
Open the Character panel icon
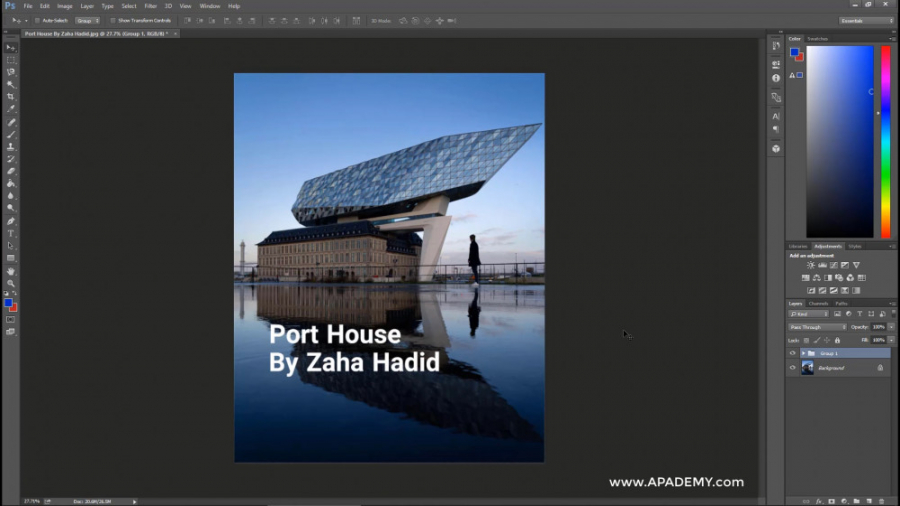pos(776,116)
